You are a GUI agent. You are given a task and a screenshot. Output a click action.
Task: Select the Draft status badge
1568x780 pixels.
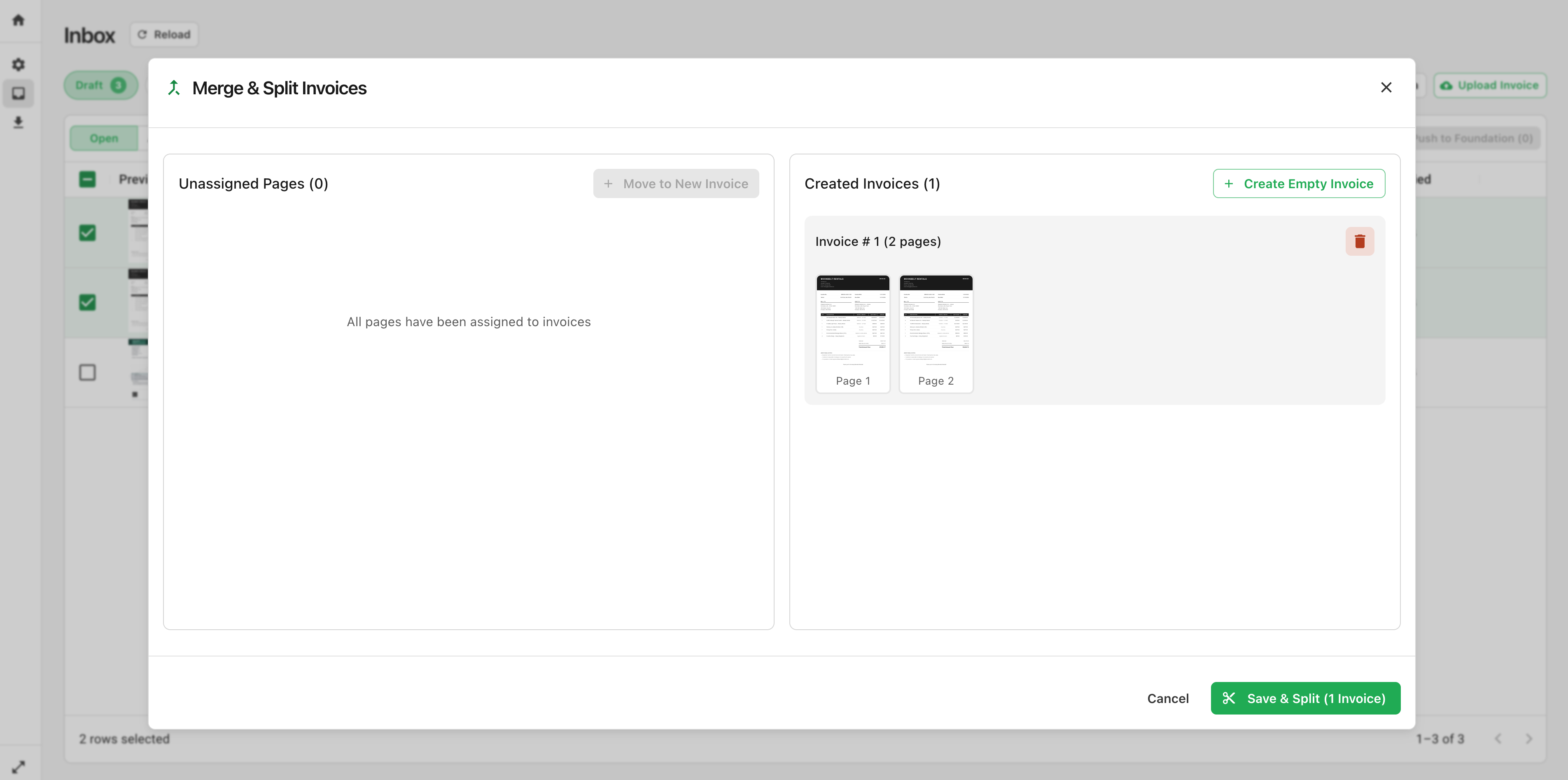pos(100,85)
